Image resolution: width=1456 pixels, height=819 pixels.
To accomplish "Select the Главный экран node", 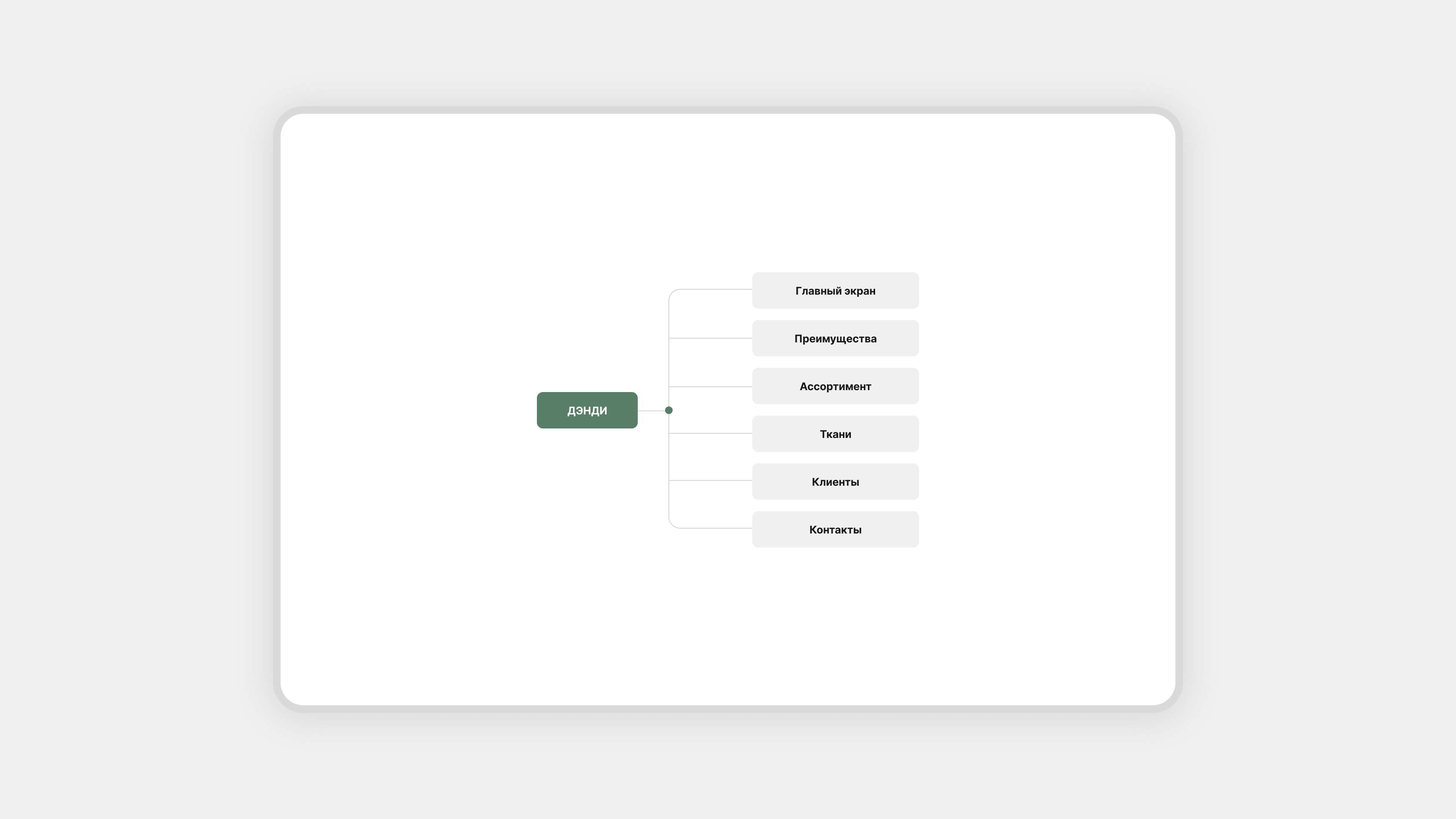I will [x=835, y=290].
